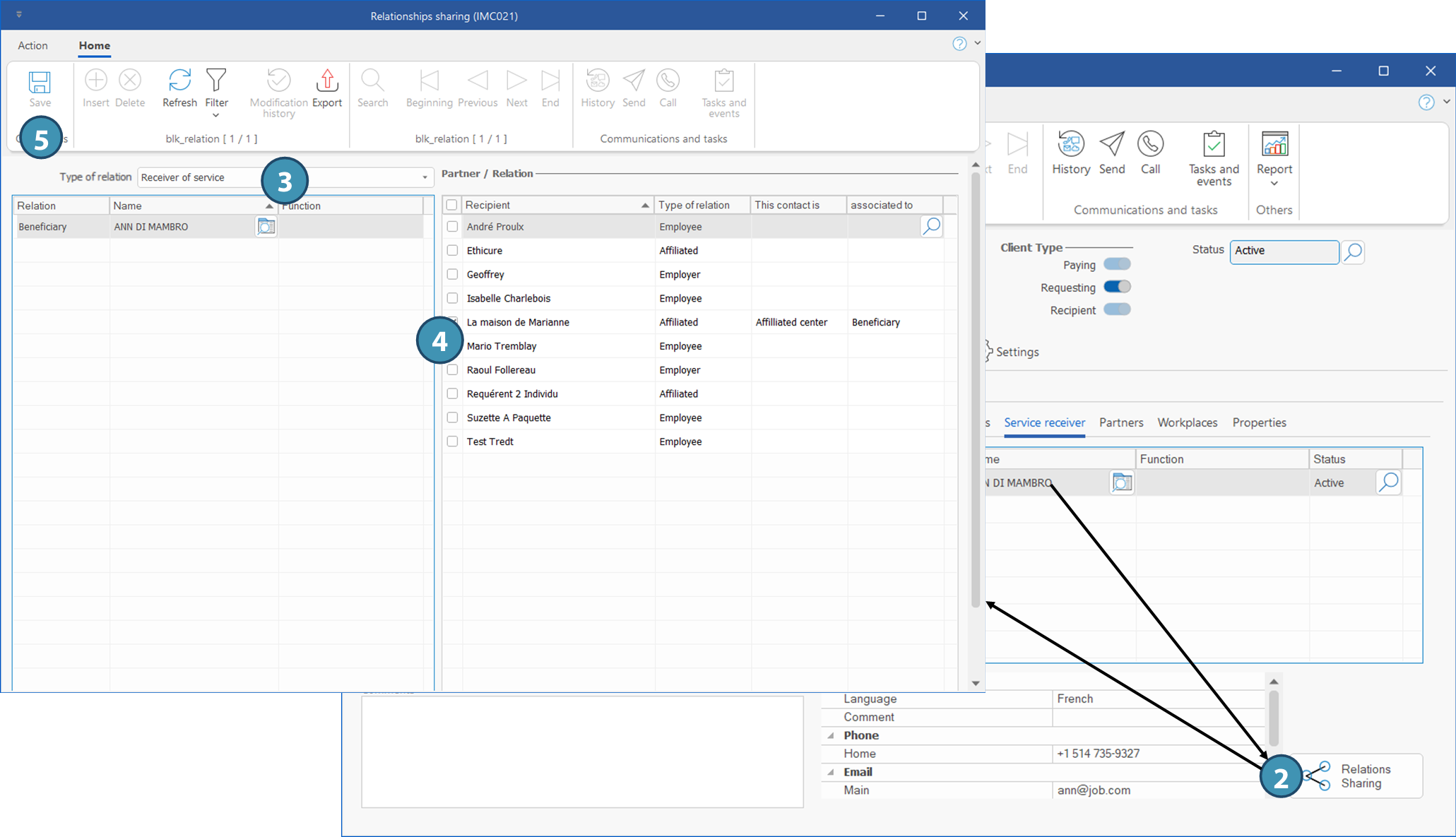Click the Export icon
This screenshot has width=1456, height=837.
point(326,81)
